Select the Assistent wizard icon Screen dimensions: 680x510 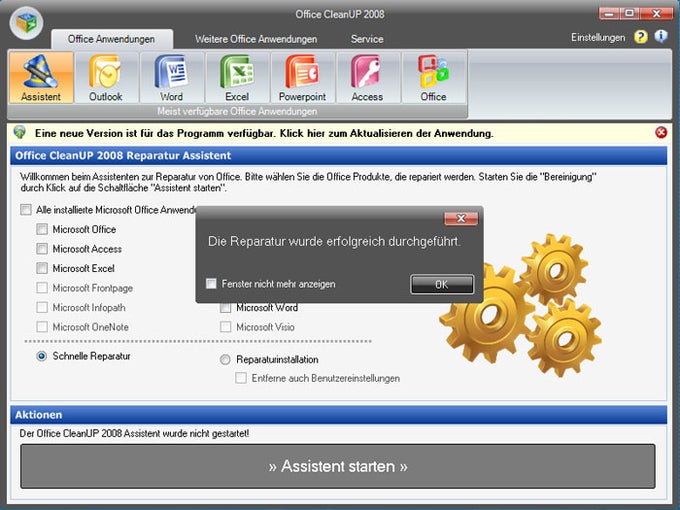pyautogui.click(x=41, y=78)
